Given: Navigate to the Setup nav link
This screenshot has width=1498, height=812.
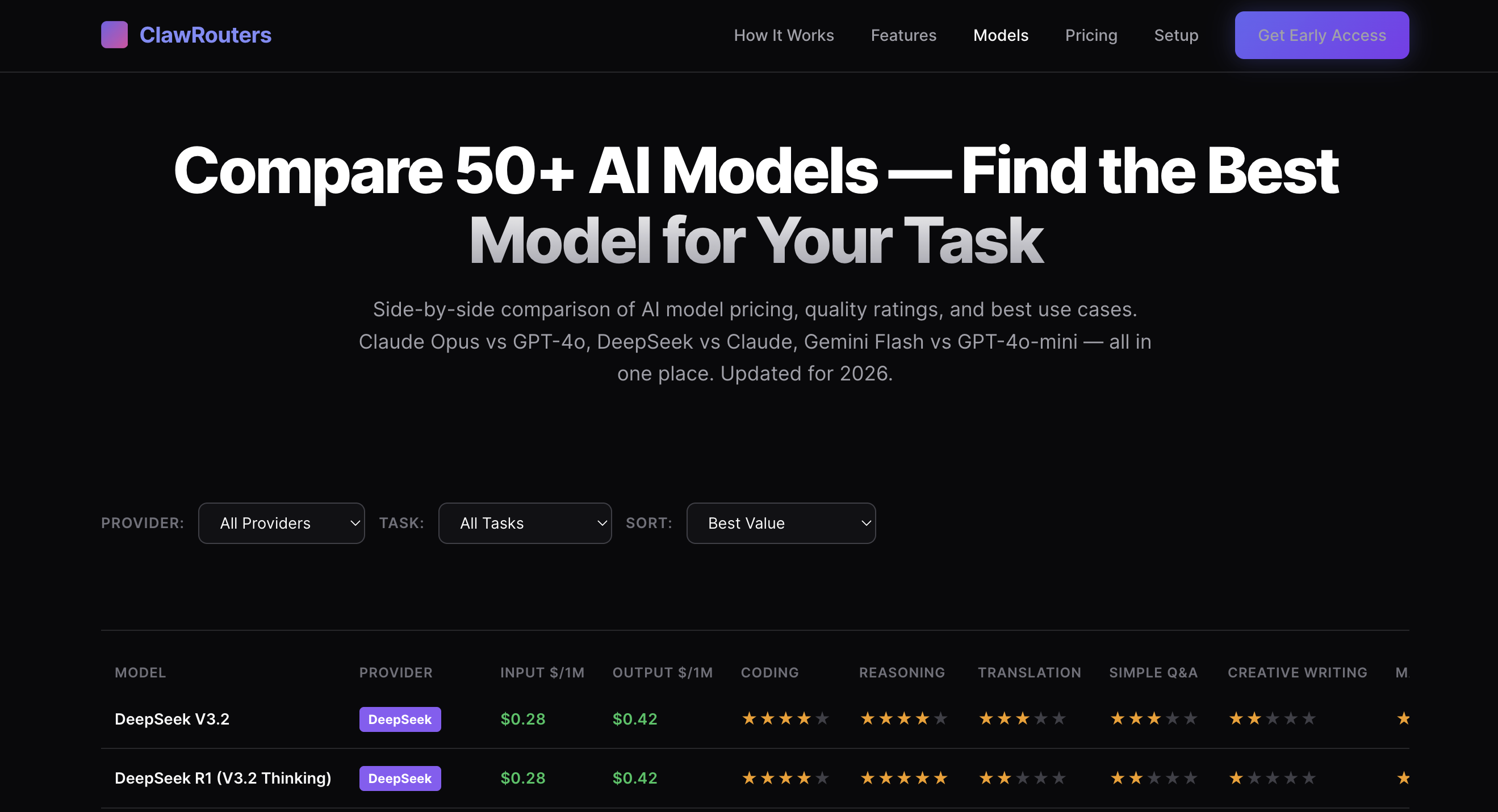Looking at the screenshot, I should coord(1175,35).
